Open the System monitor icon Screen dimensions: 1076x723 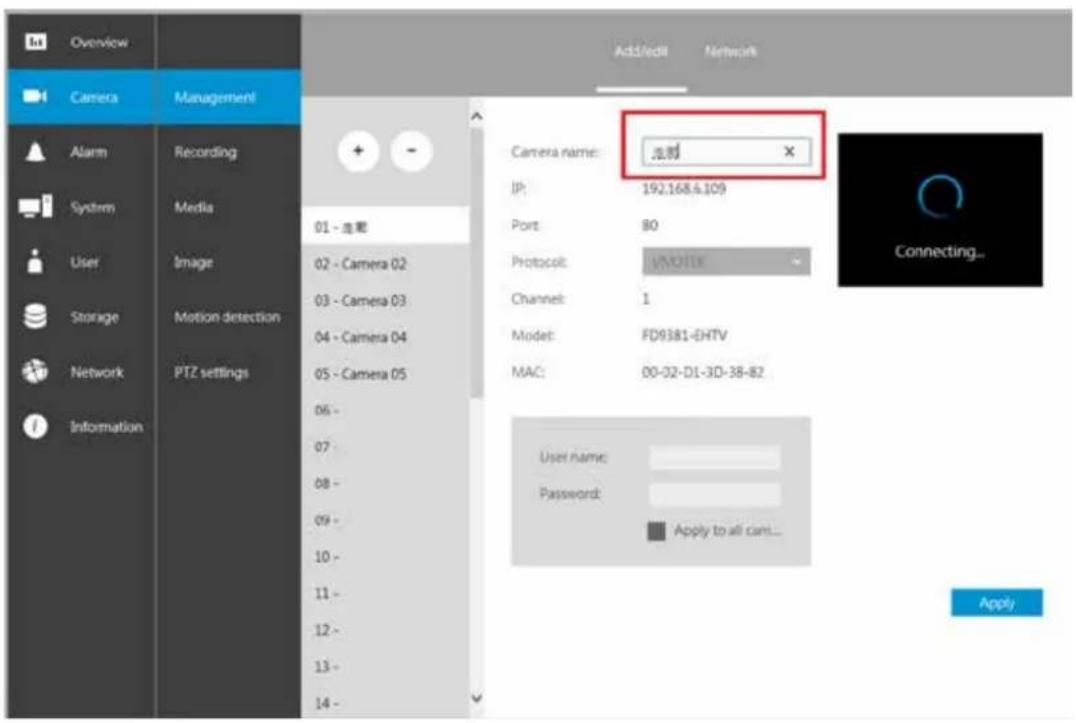(x=35, y=206)
